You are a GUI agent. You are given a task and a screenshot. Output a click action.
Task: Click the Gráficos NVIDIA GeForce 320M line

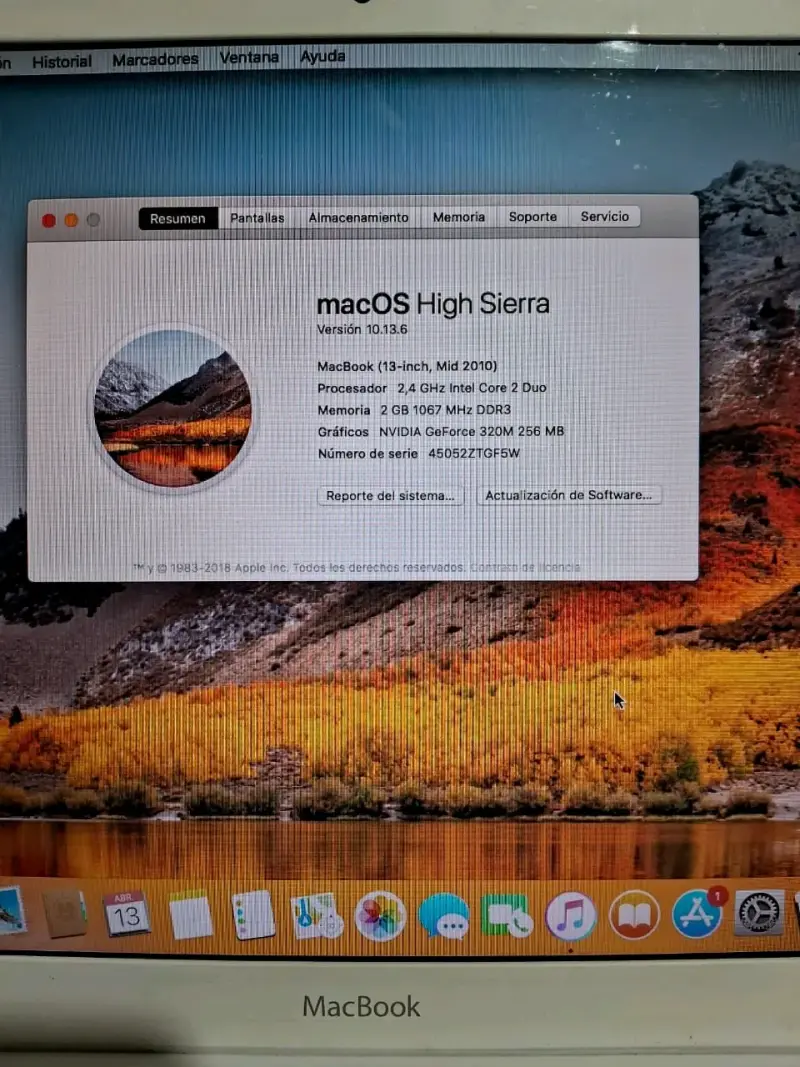click(441, 431)
